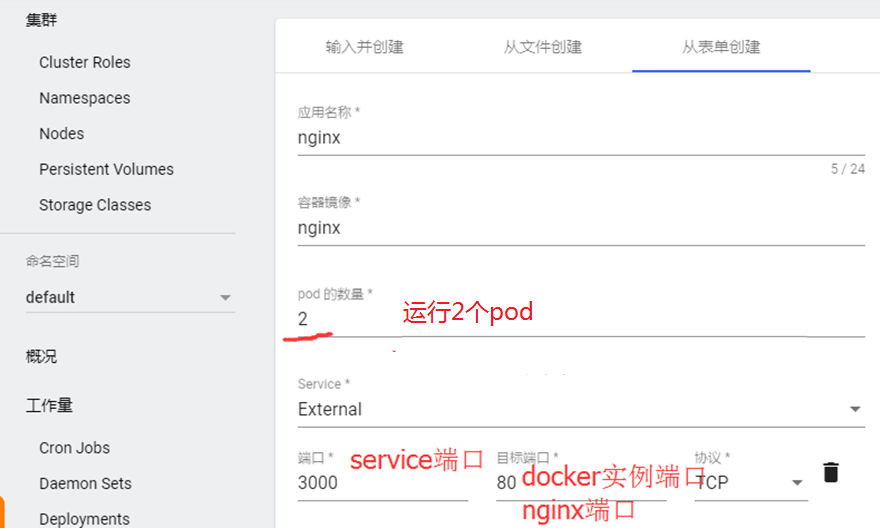Open the namespace dropdown showing default
The image size is (880, 531).
[x=130, y=297]
